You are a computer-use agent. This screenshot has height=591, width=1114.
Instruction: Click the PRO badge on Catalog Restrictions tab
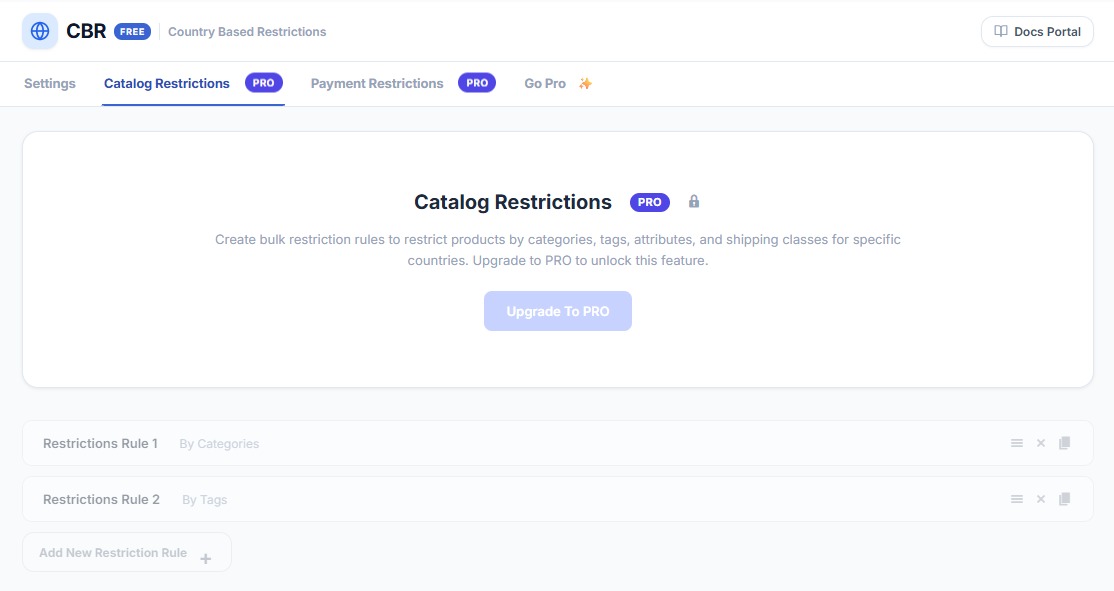pos(264,83)
